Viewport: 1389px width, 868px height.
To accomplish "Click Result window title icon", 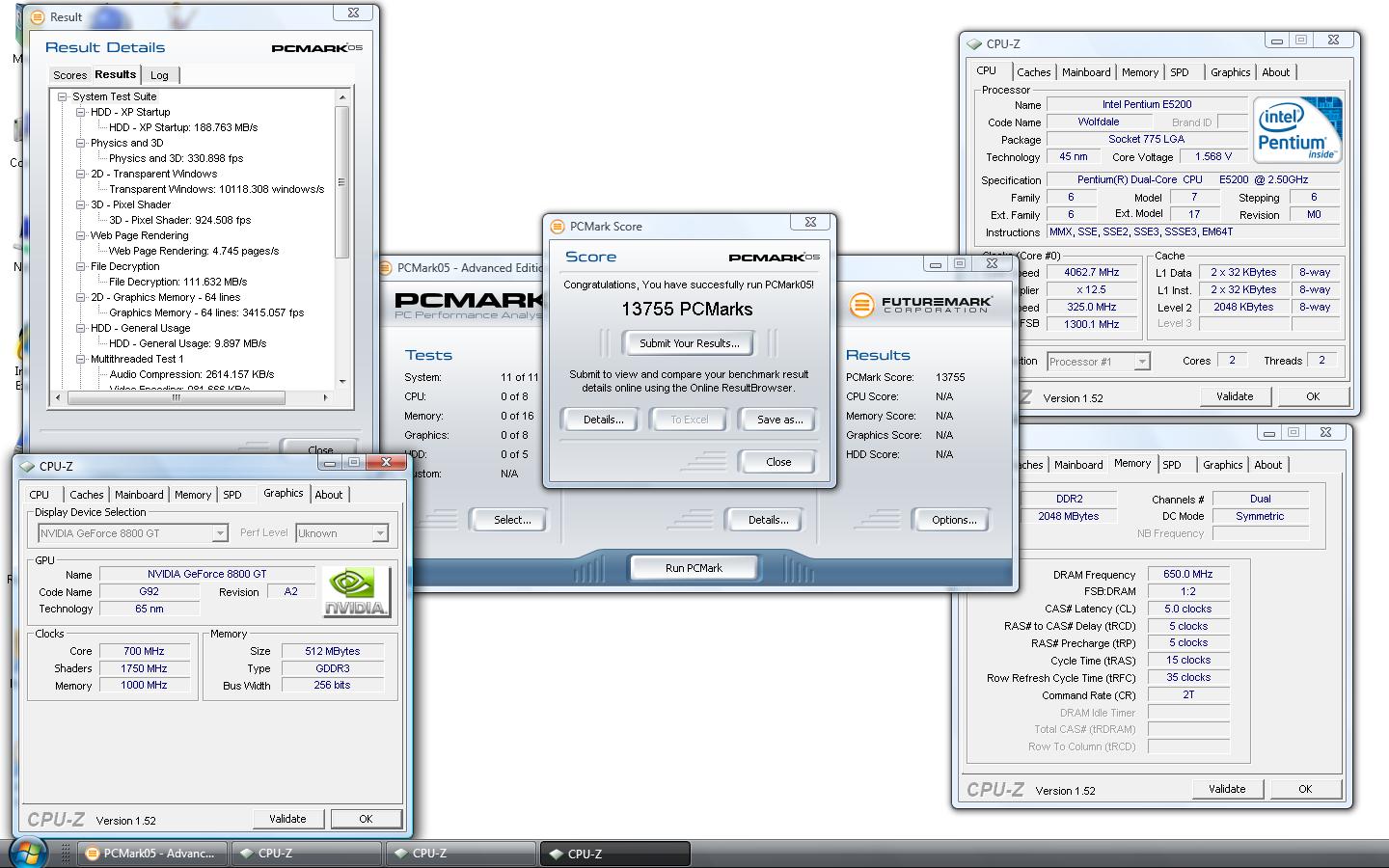I will point(38,17).
